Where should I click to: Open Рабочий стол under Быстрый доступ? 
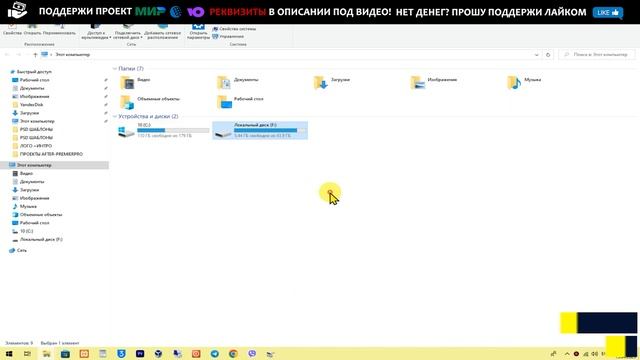(31, 80)
